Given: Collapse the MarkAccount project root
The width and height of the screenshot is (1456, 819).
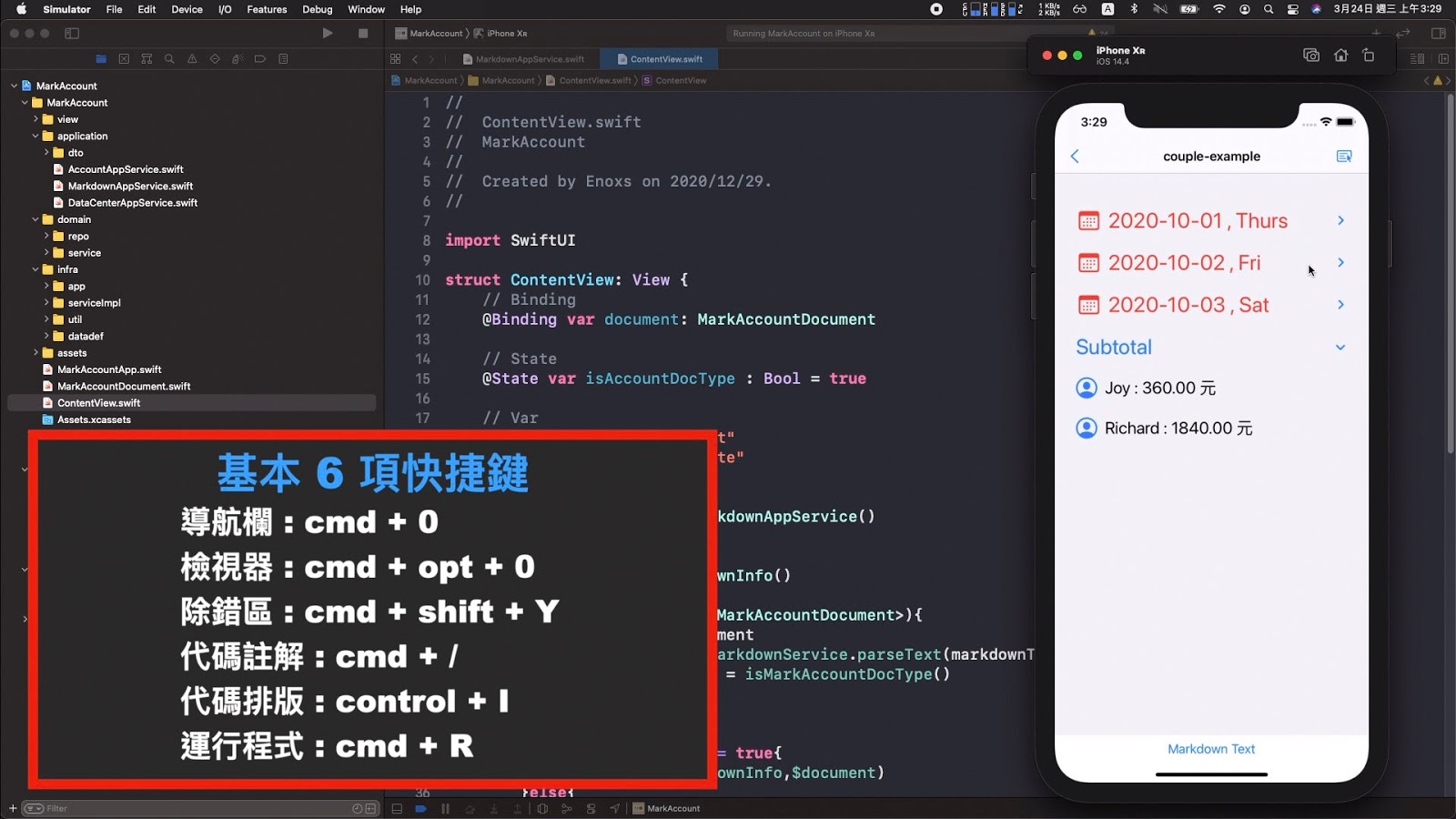Looking at the screenshot, I should tap(14, 86).
